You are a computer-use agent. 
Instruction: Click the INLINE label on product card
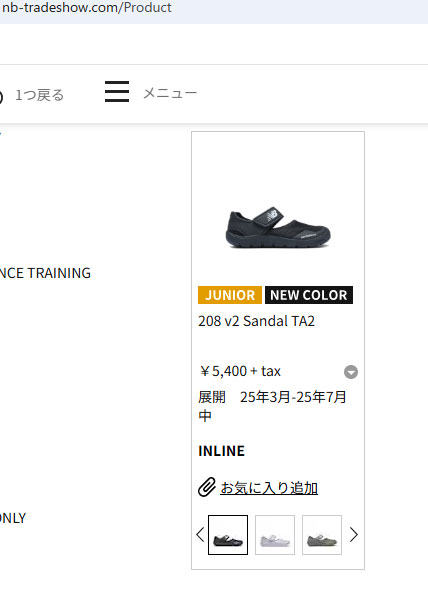[222, 451]
